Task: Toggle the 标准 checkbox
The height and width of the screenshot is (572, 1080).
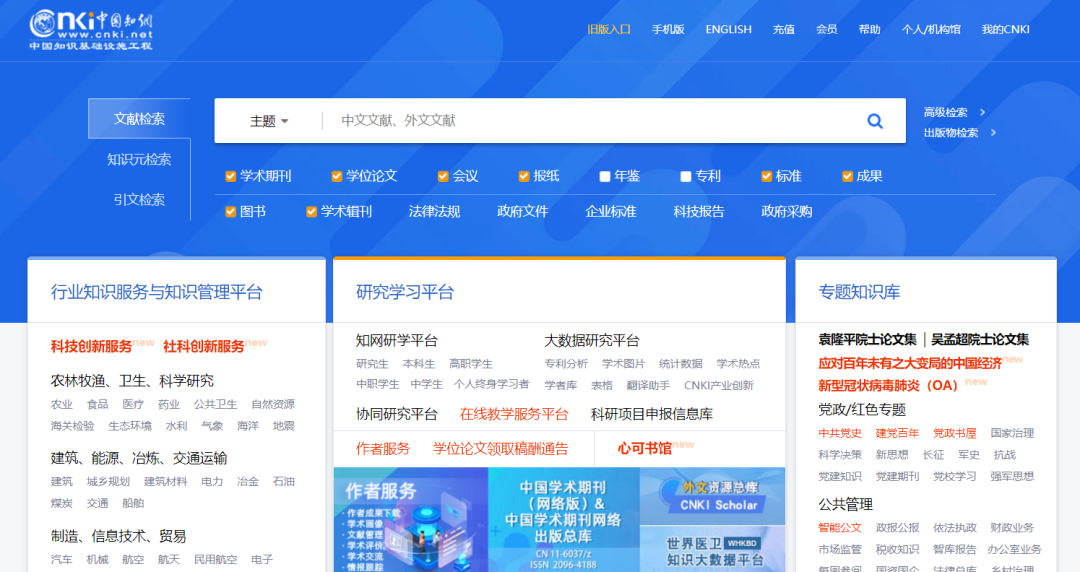Action: tap(767, 176)
